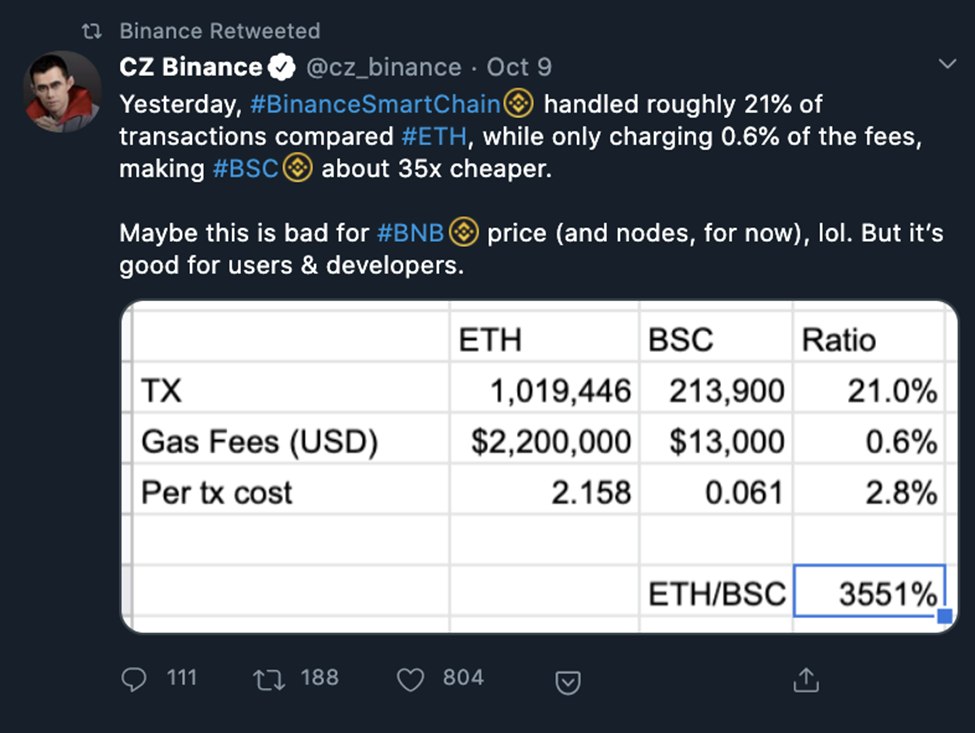Click the Binance coin emoji next to #BNB
This screenshot has width=975, height=733.
click(x=463, y=232)
